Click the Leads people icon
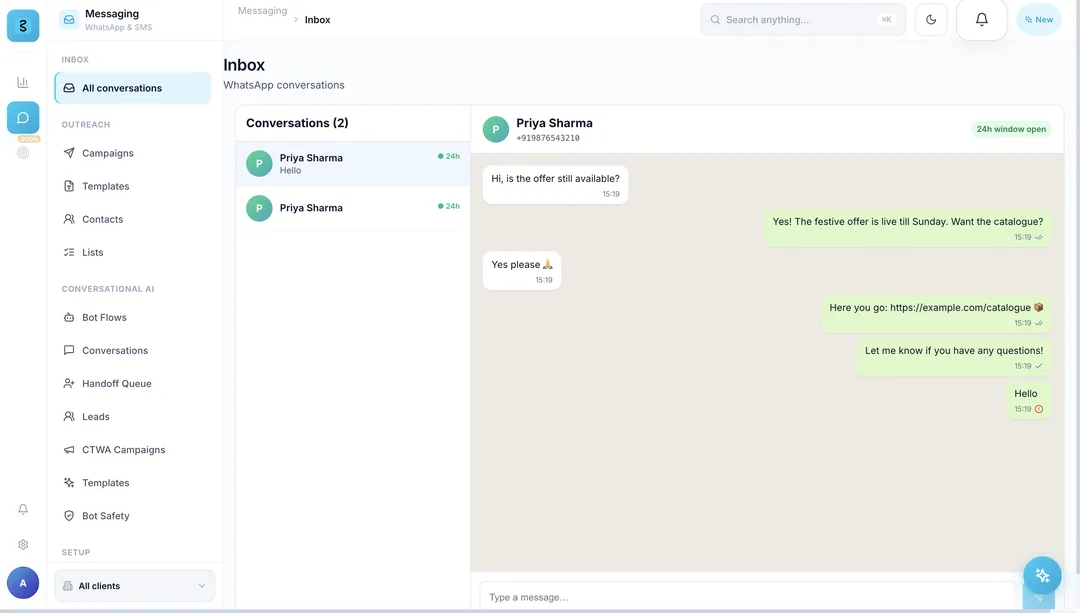1080x613 pixels. tap(69, 417)
